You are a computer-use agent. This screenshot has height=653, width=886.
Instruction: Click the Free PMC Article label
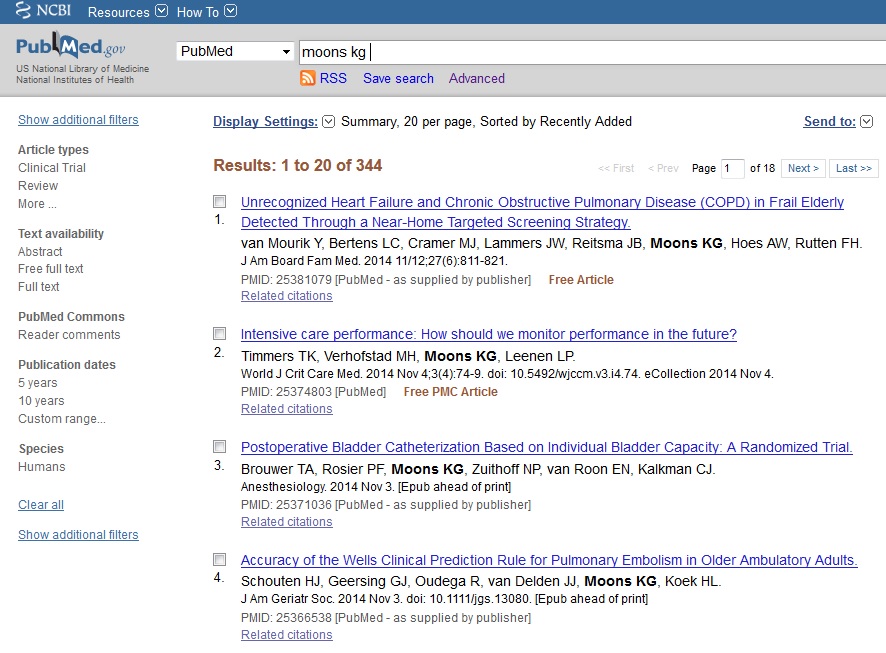(x=450, y=392)
